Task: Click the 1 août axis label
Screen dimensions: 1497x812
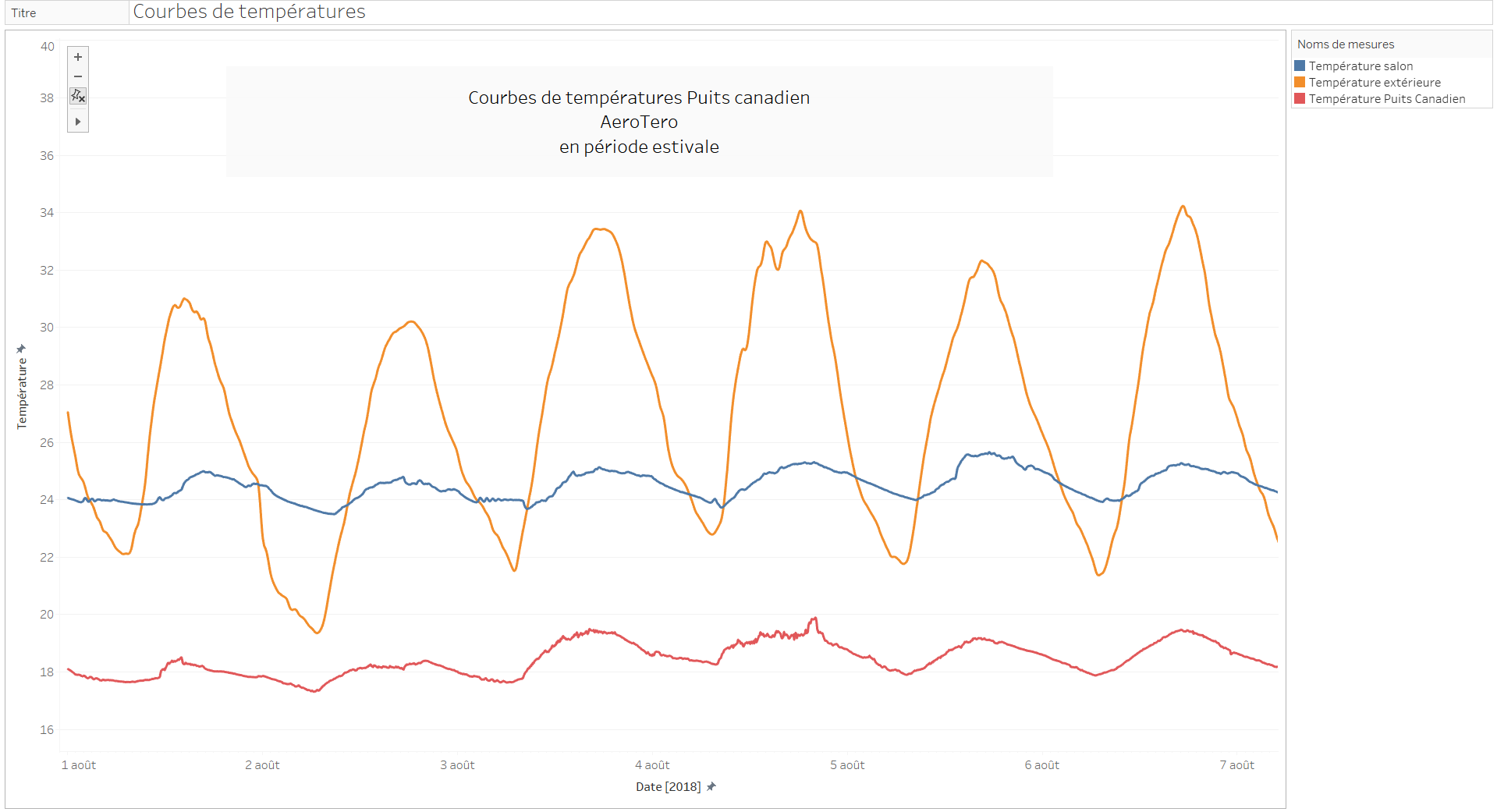Action: tap(79, 765)
